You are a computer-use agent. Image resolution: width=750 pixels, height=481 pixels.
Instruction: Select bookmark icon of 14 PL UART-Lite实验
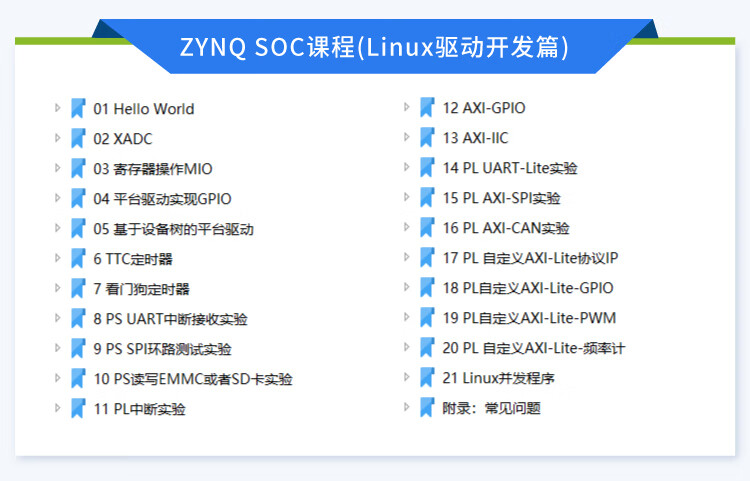(x=427, y=168)
